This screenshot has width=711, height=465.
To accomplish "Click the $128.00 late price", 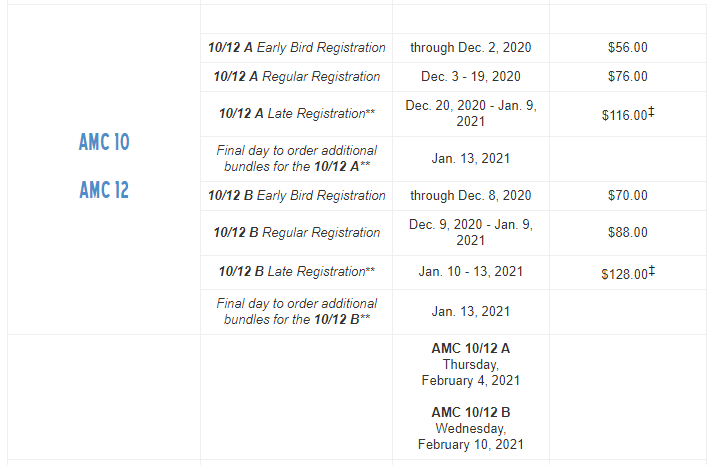I will pos(628,273).
